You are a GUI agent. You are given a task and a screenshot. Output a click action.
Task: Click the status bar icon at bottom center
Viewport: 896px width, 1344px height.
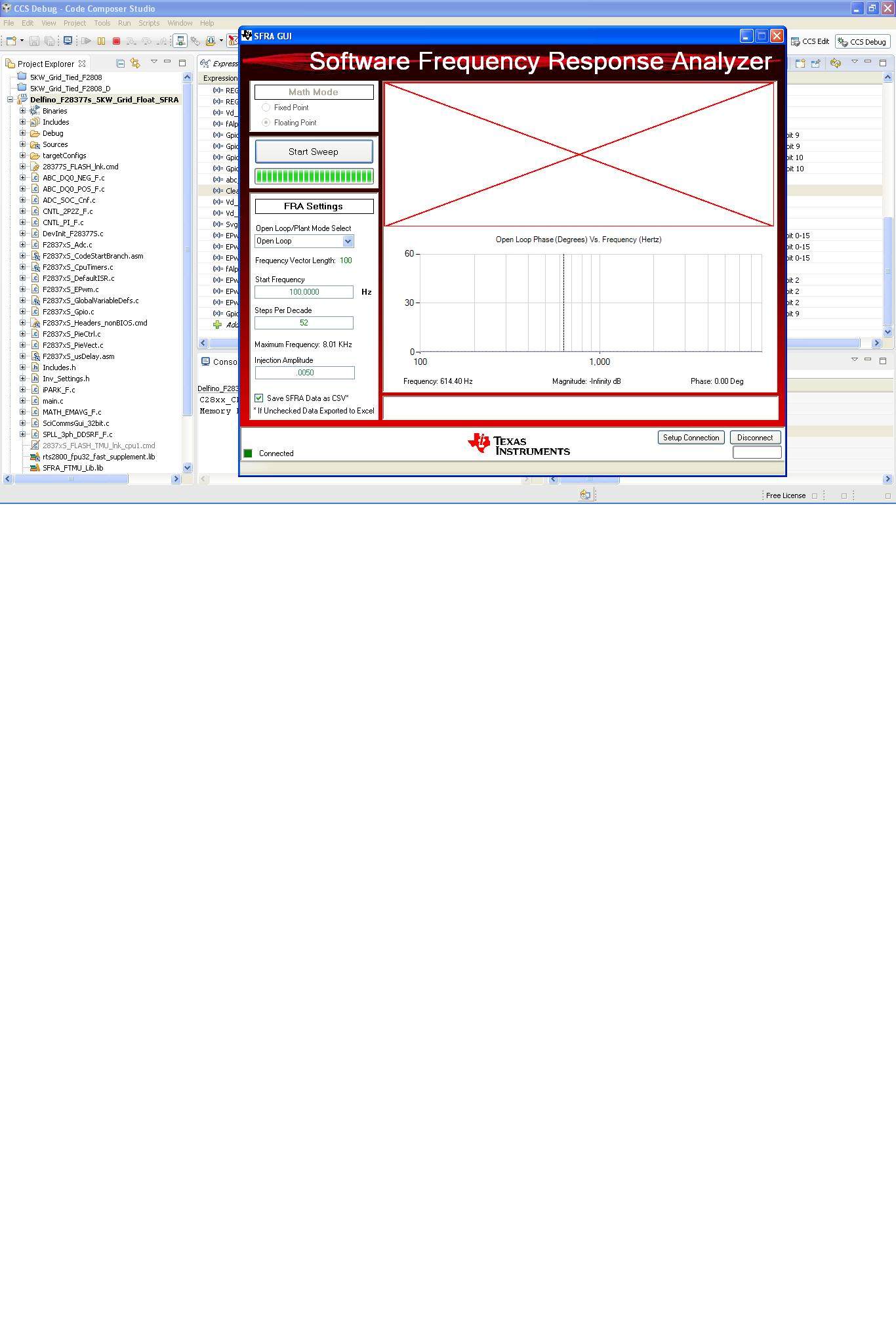coord(585,495)
